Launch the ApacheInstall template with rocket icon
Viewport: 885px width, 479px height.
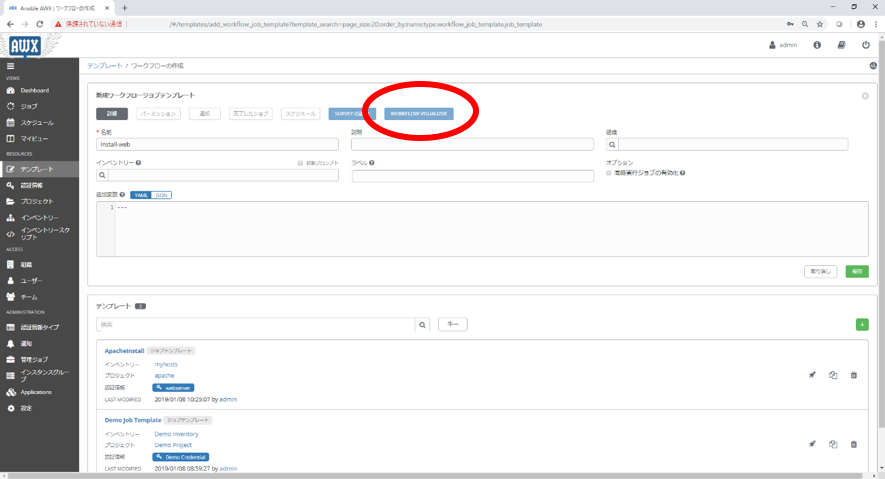click(813, 375)
